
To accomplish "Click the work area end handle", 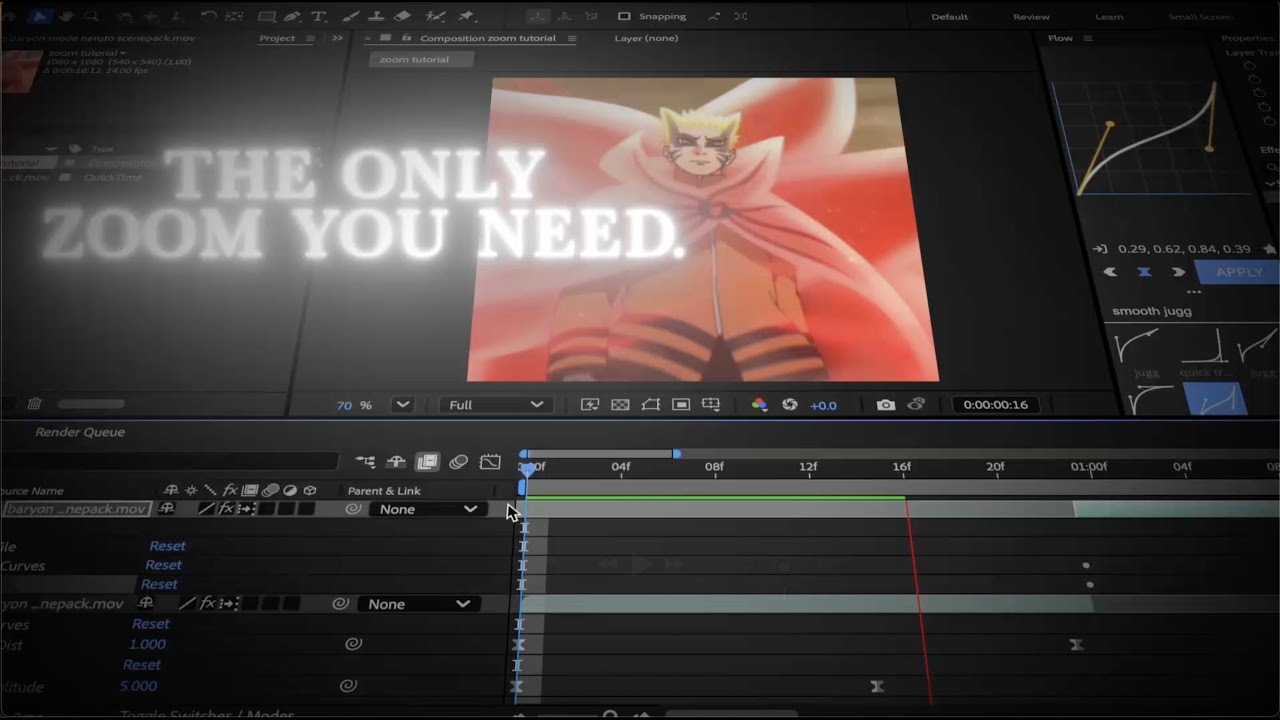I will 676,454.
